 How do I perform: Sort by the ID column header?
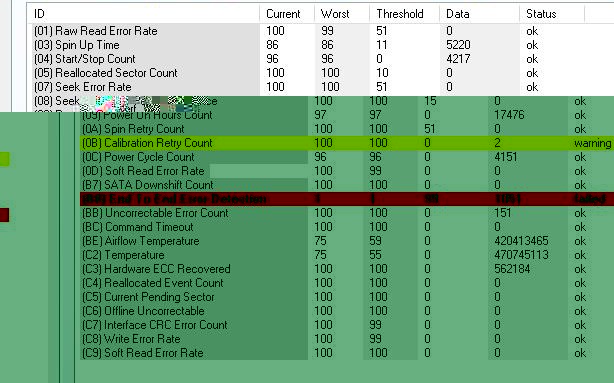[x=144, y=14]
